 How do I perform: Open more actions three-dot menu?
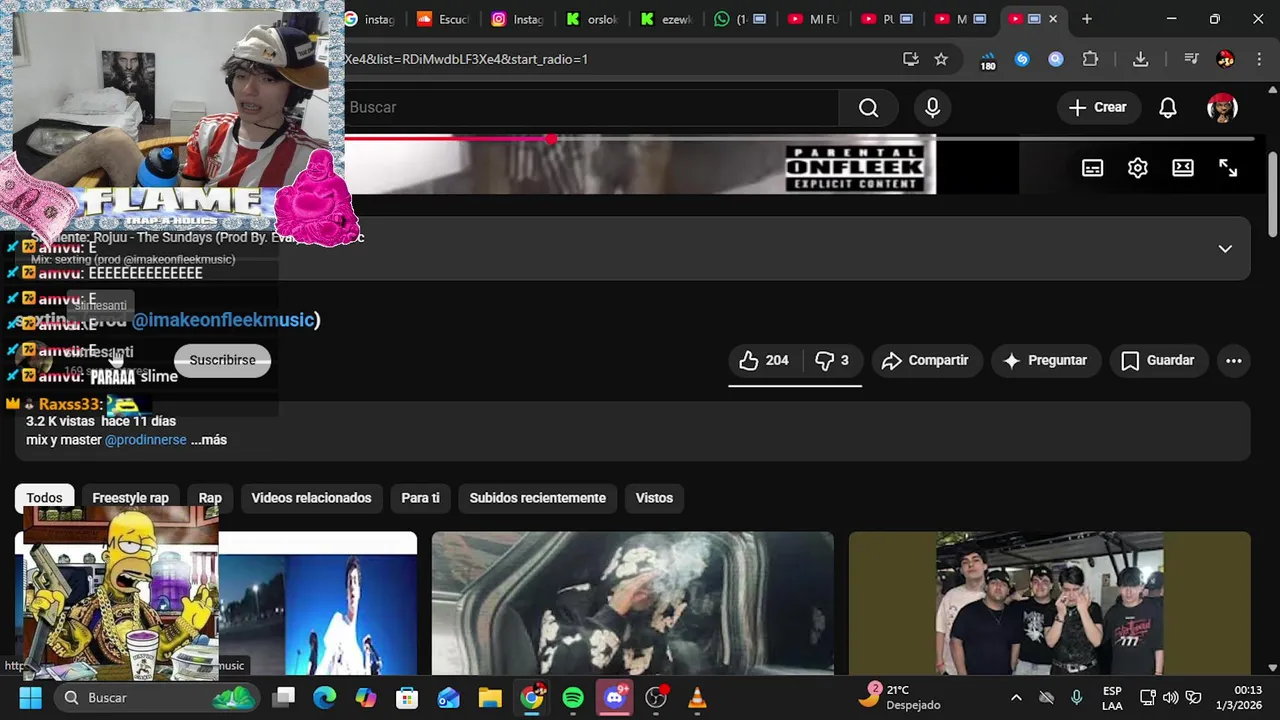tap(1234, 360)
